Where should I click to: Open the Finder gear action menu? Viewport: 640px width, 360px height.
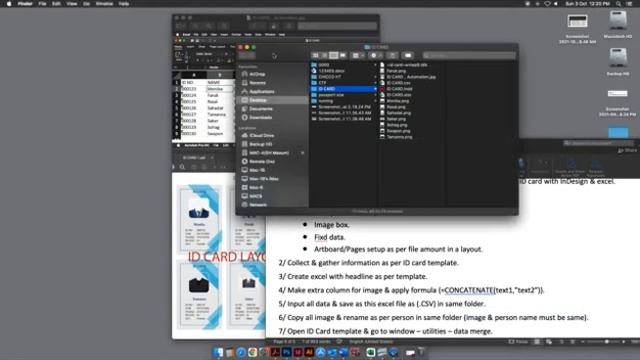(375, 56)
